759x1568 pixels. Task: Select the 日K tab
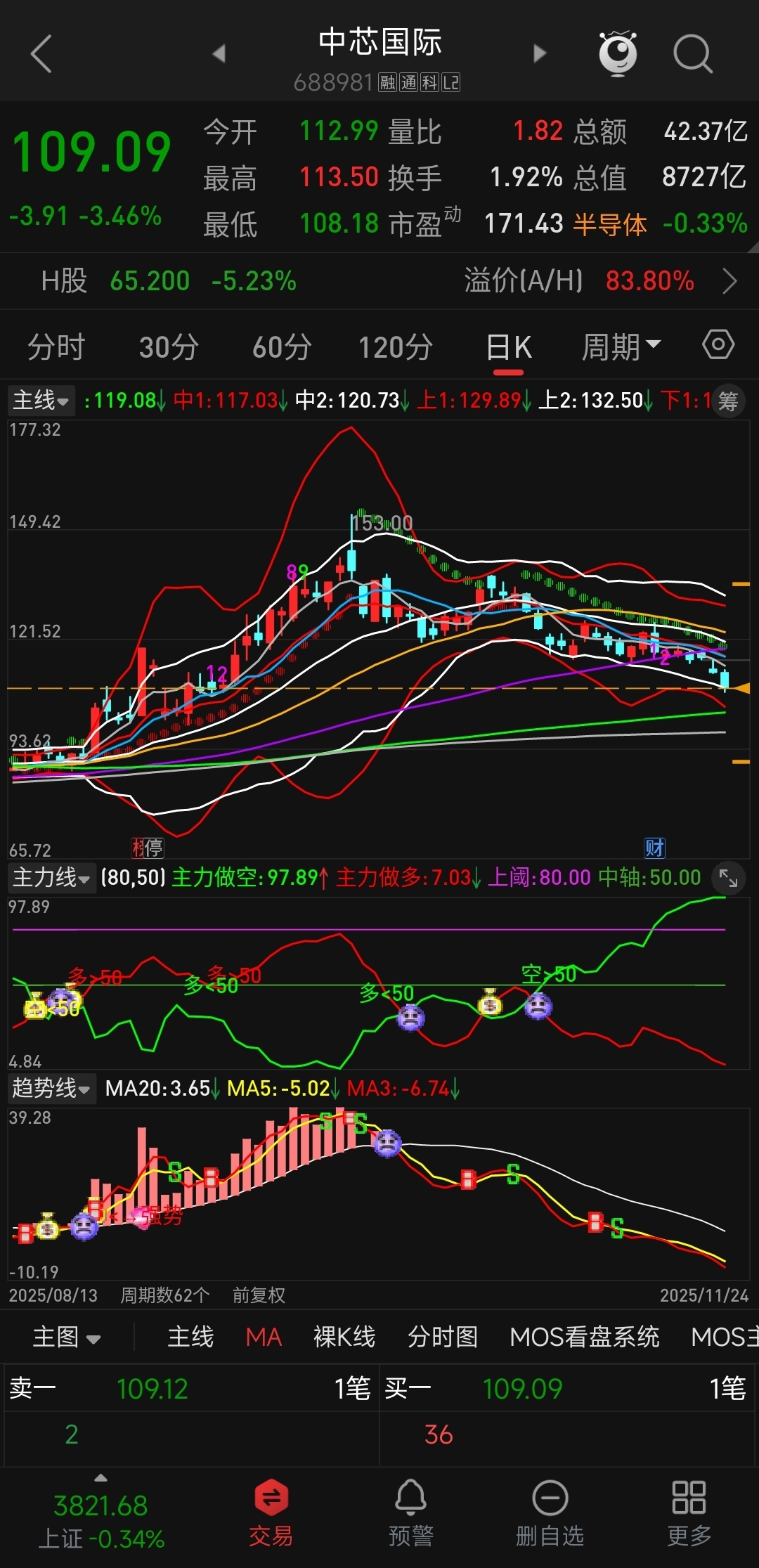pyautogui.click(x=509, y=346)
